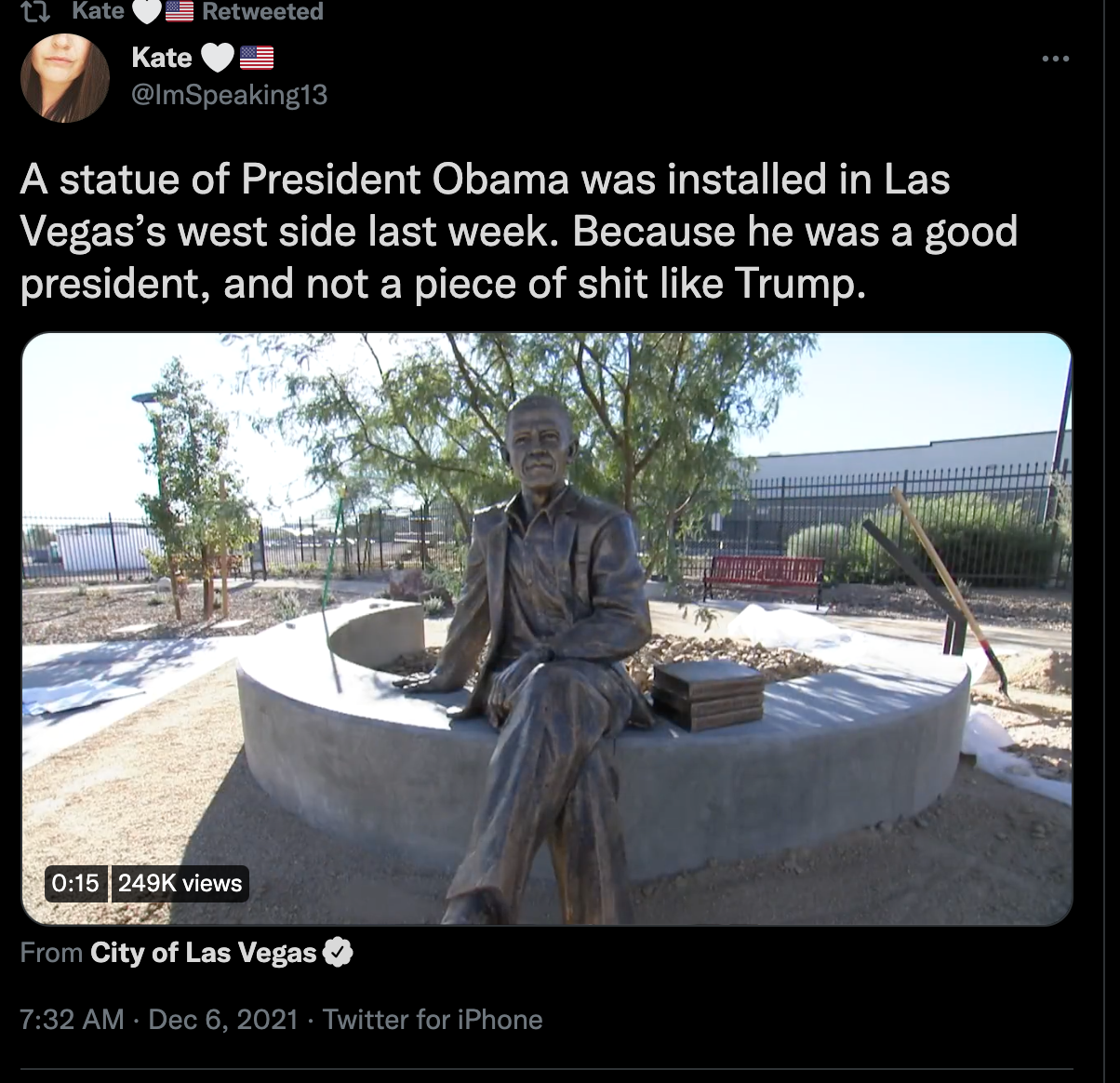
Task: Click the flag emoji in the Retweeted line
Action: click(x=179, y=11)
